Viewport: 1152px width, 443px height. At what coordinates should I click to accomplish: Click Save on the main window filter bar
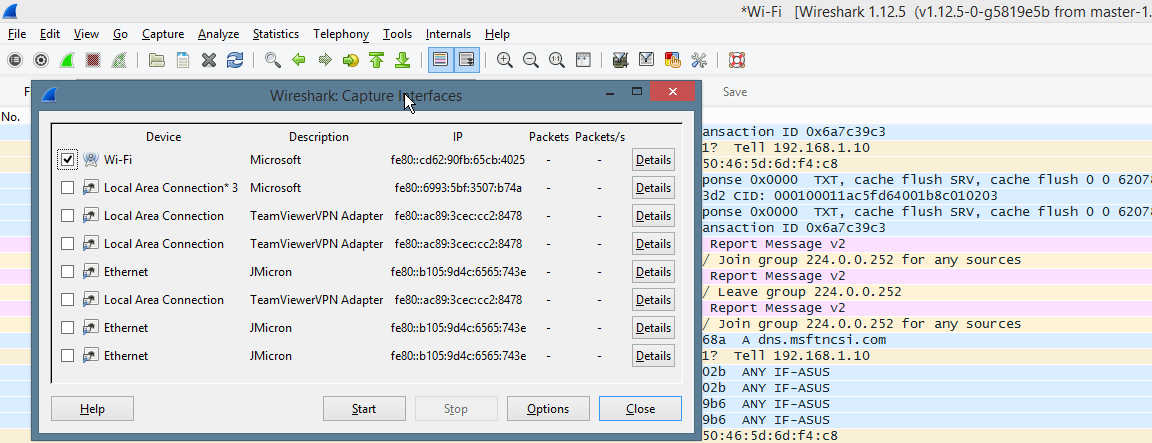(x=735, y=92)
